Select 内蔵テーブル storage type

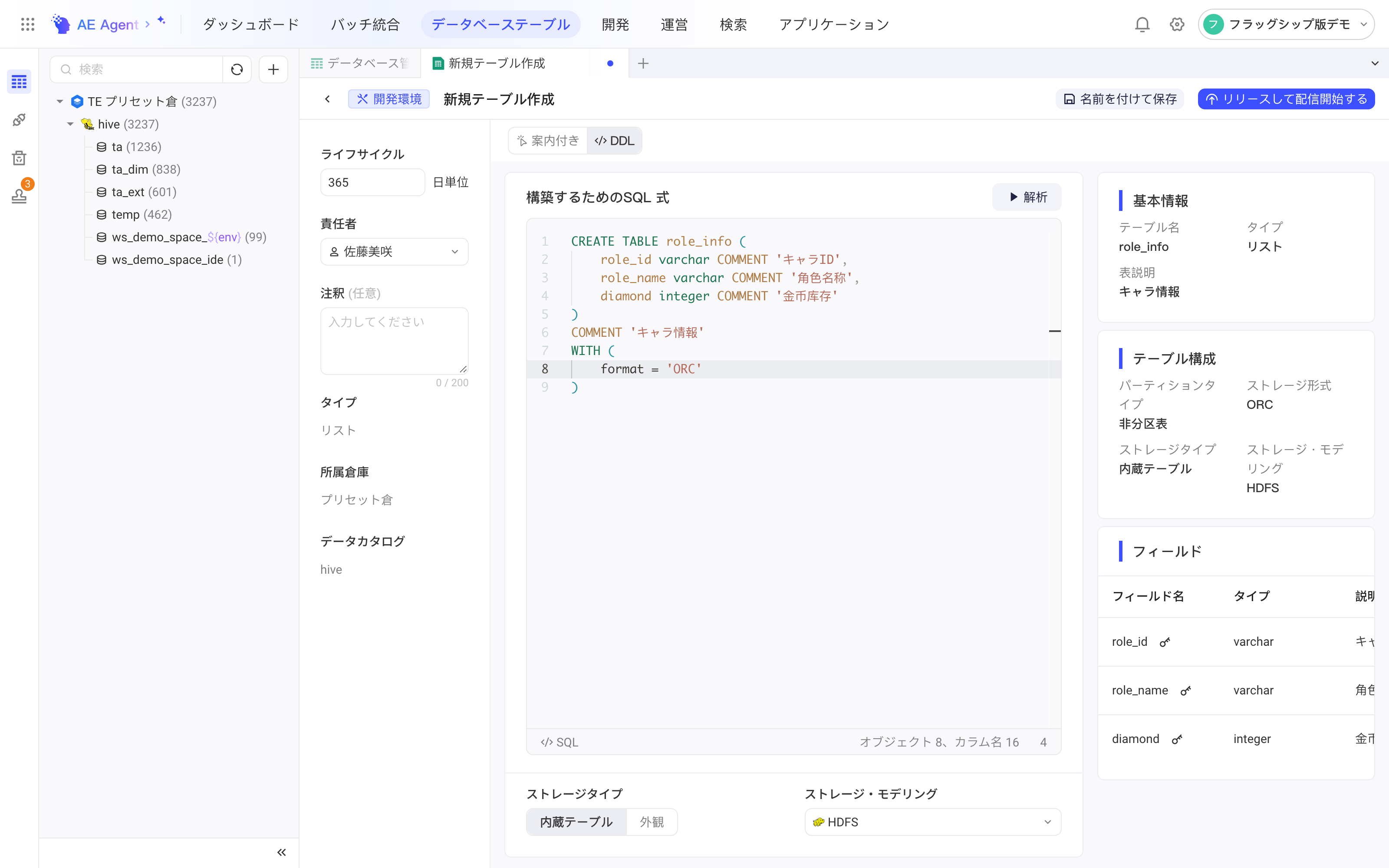(x=576, y=822)
